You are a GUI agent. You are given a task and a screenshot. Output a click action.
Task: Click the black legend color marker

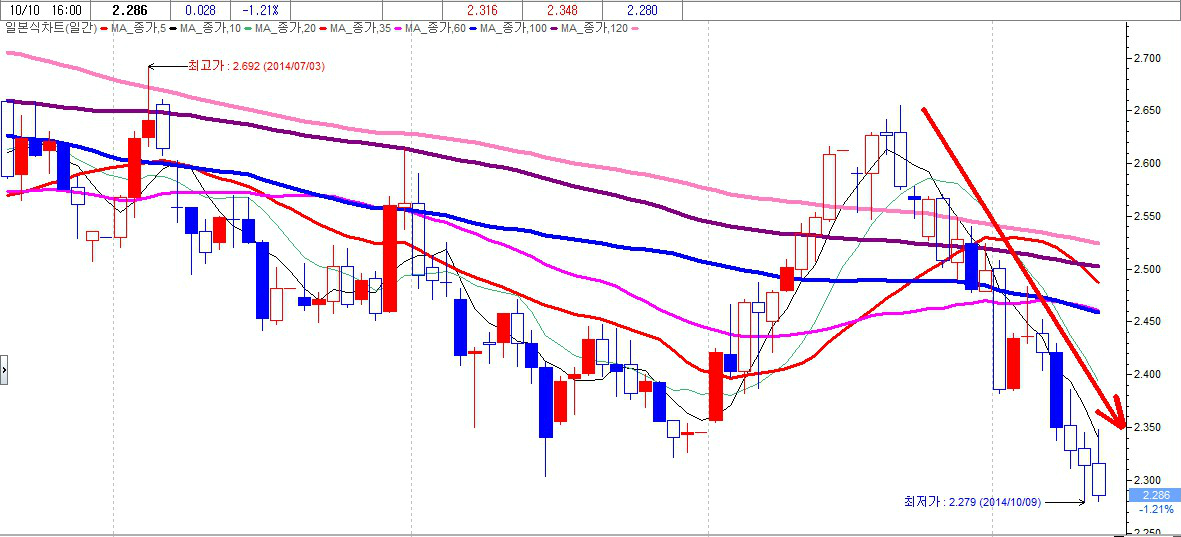[x=172, y=29]
